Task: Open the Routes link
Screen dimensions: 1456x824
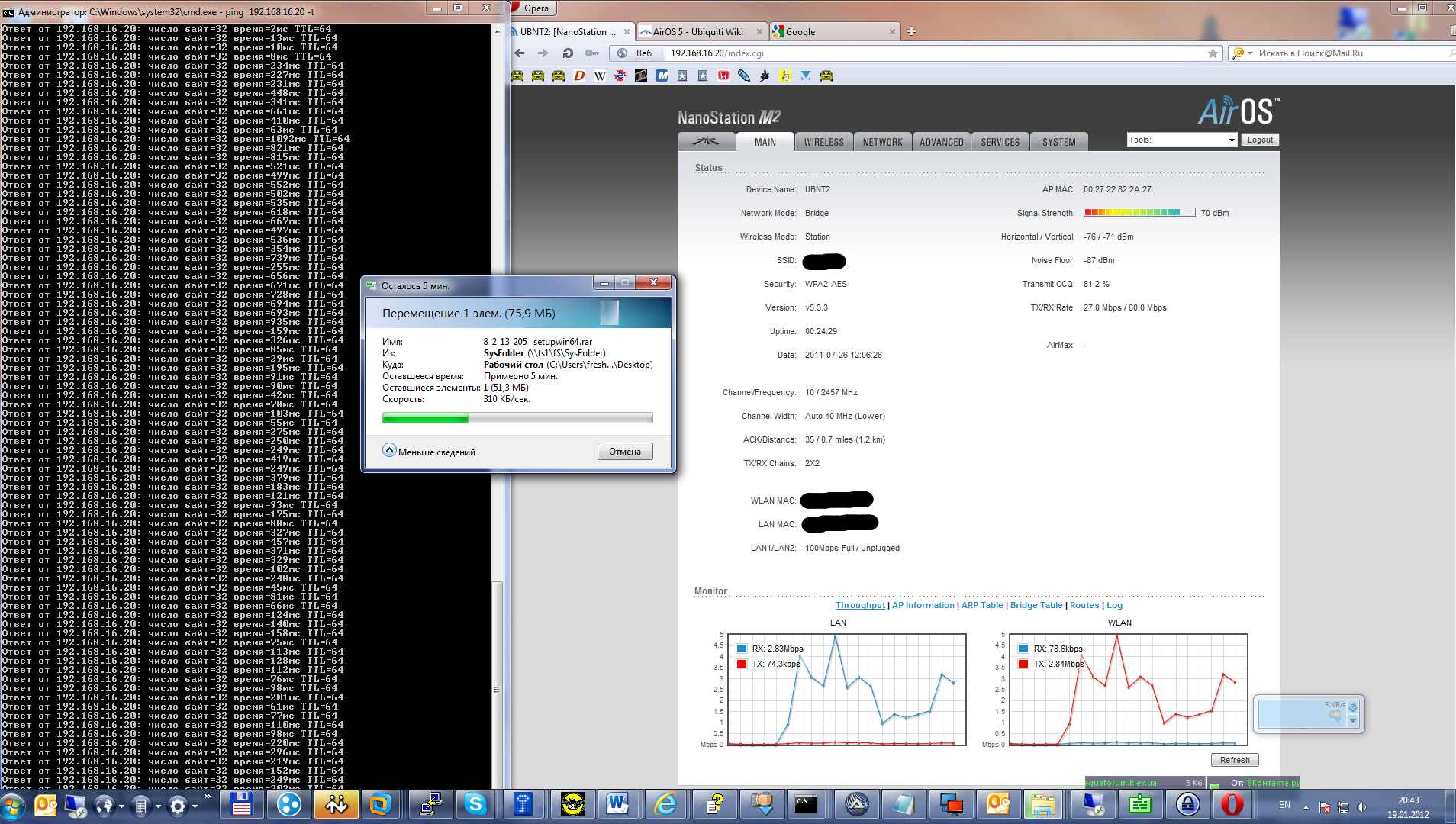Action: [x=1084, y=605]
